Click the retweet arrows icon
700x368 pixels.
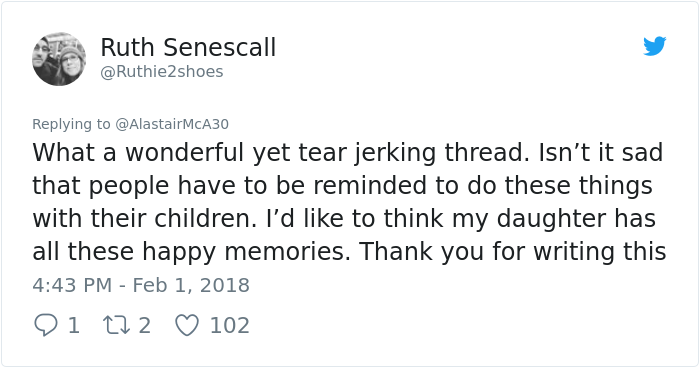(x=117, y=325)
